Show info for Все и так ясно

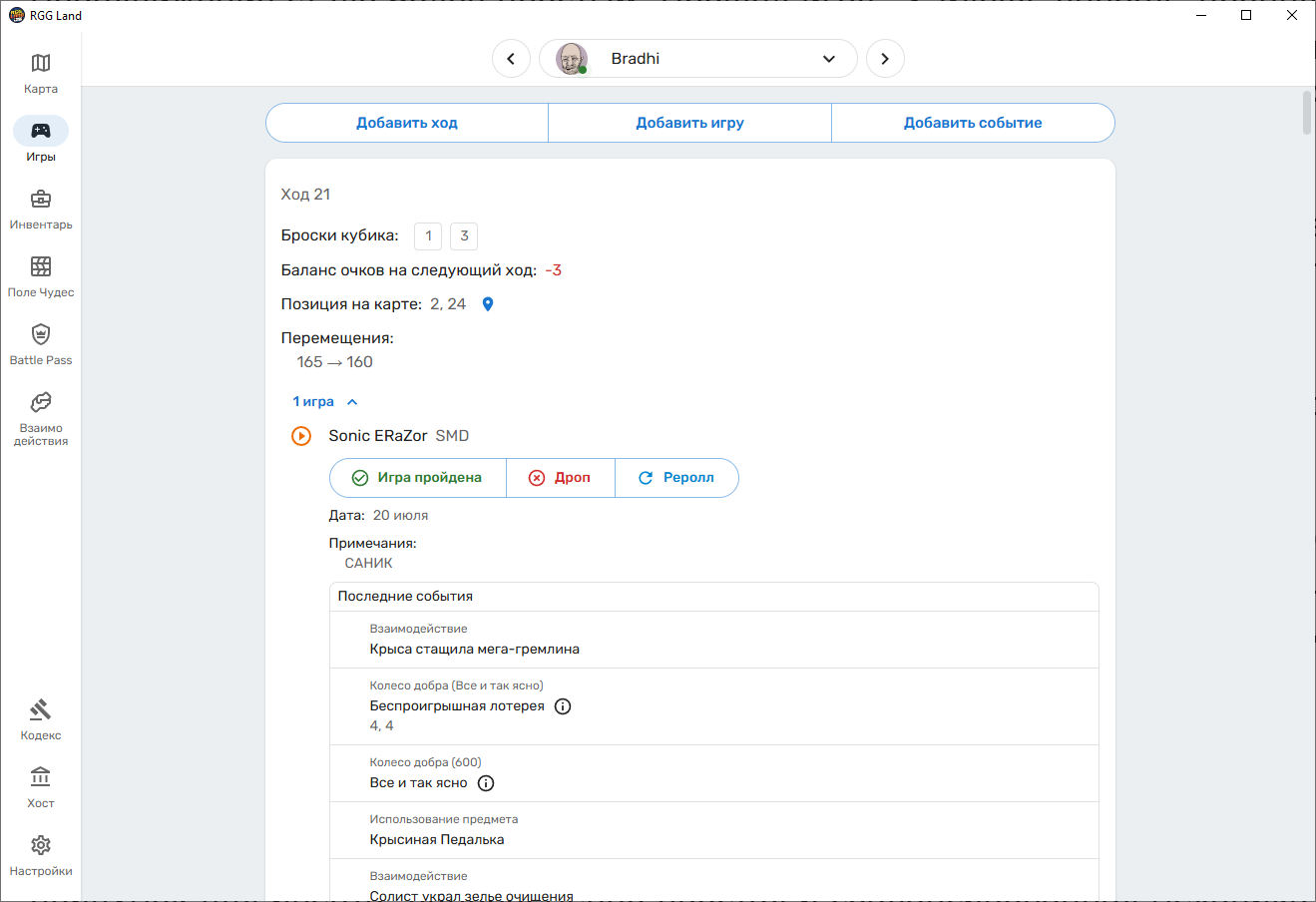pos(486,783)
